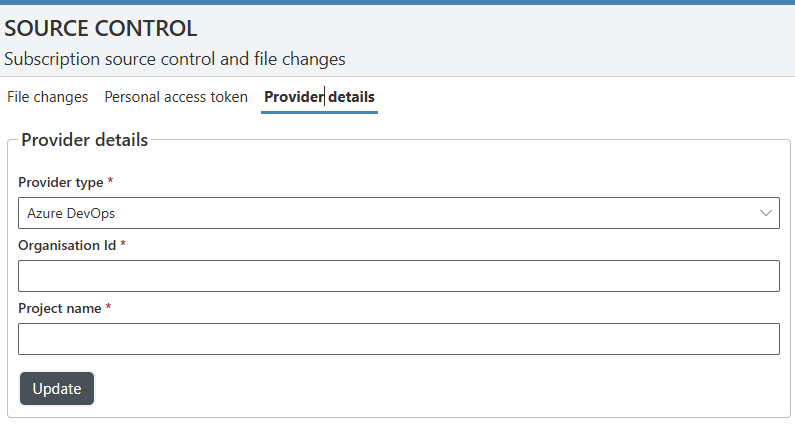The width and height of the screenshot is (795, 433).
Task: Click the Provider type label
Action: pyautogui.click(x=60, y=183)
